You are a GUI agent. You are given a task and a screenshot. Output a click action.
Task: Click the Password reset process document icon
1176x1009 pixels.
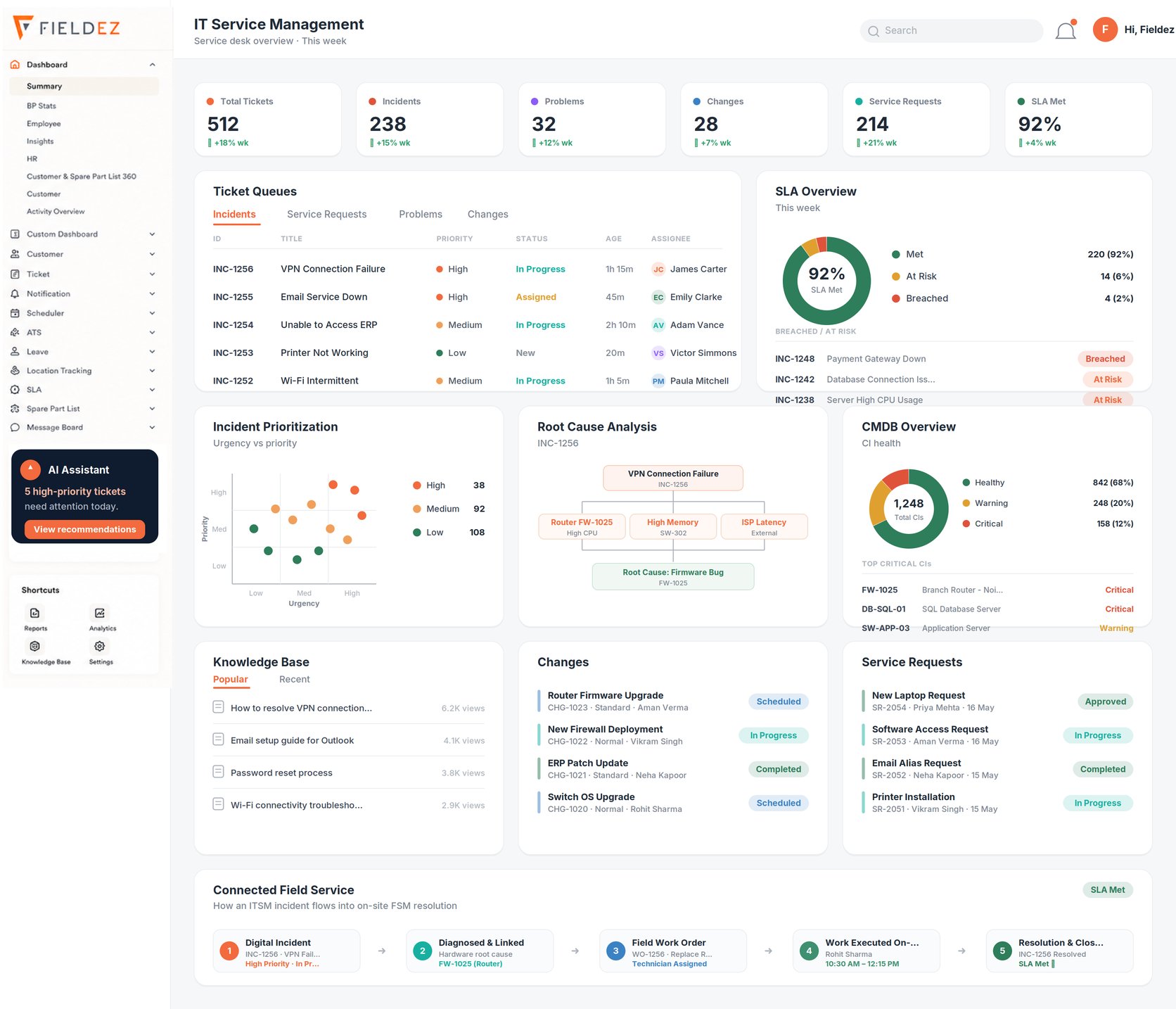click(218, 772)
